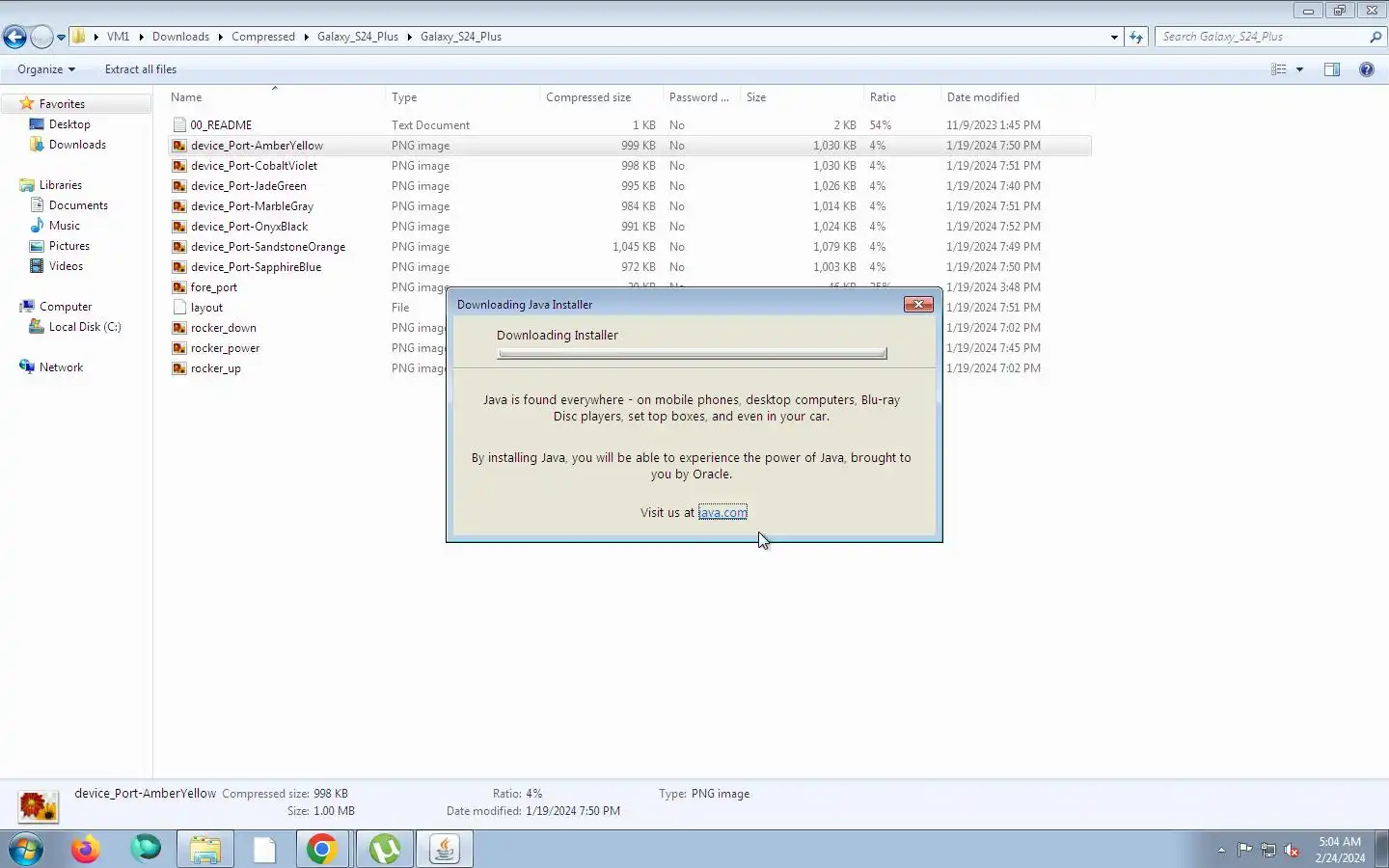Select Network in navigation pane
Image resolution: width=1389 pixels, height=868 pixels.
61,367
